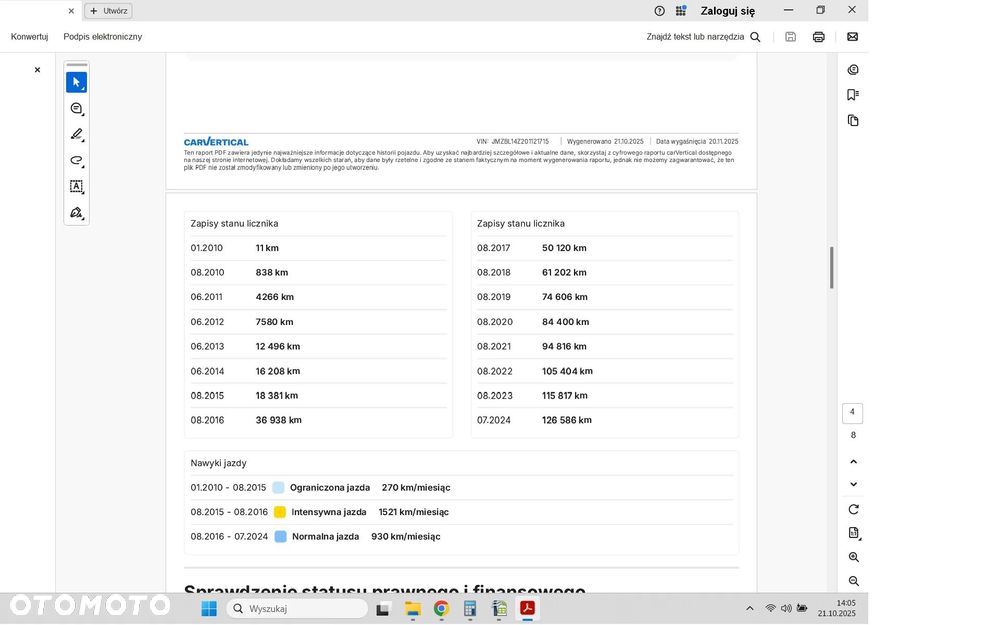Choose the freehand draw lasso tool

click(x=77, y=160)
